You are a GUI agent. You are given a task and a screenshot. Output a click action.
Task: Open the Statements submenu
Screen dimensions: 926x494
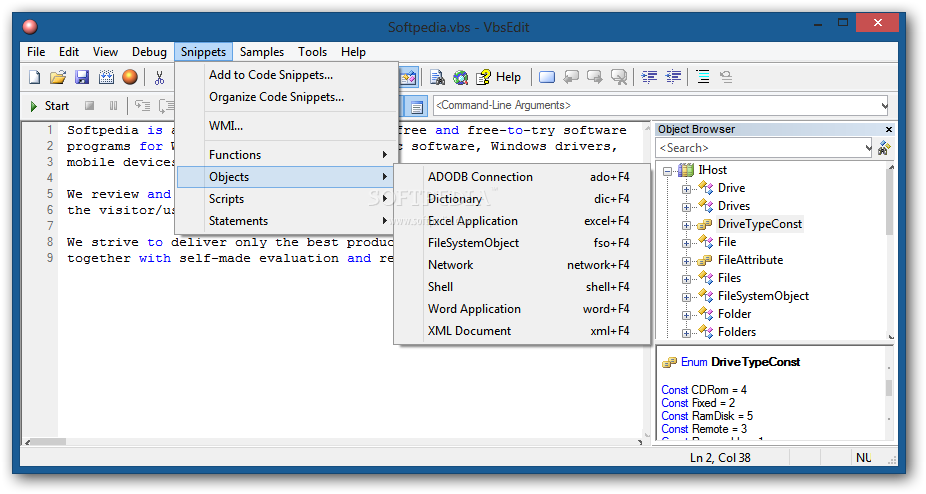(286, 221)
